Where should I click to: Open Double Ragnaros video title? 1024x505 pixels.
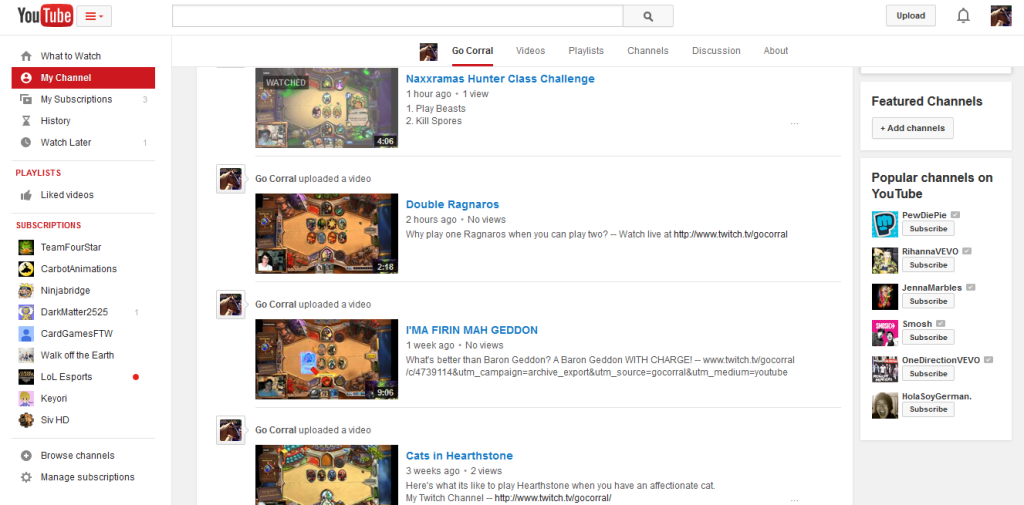(x=453, y=204)
